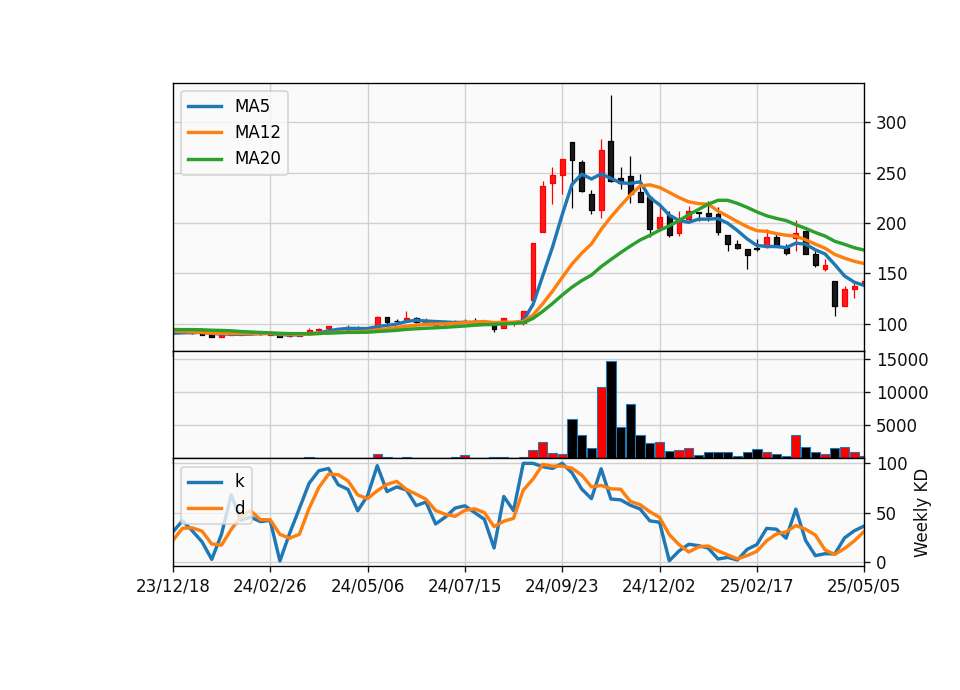Click the 24/07/15 date axis label

[x=464, y=586]
